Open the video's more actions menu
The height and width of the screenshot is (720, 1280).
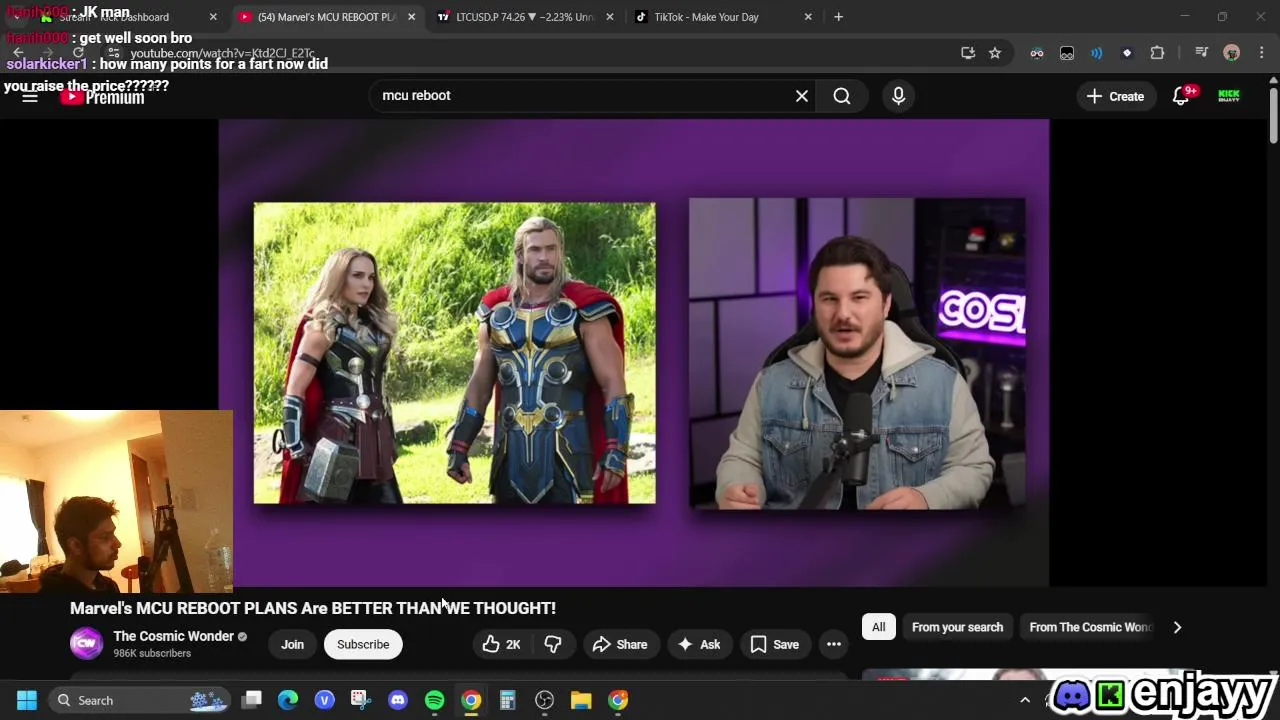834,645
